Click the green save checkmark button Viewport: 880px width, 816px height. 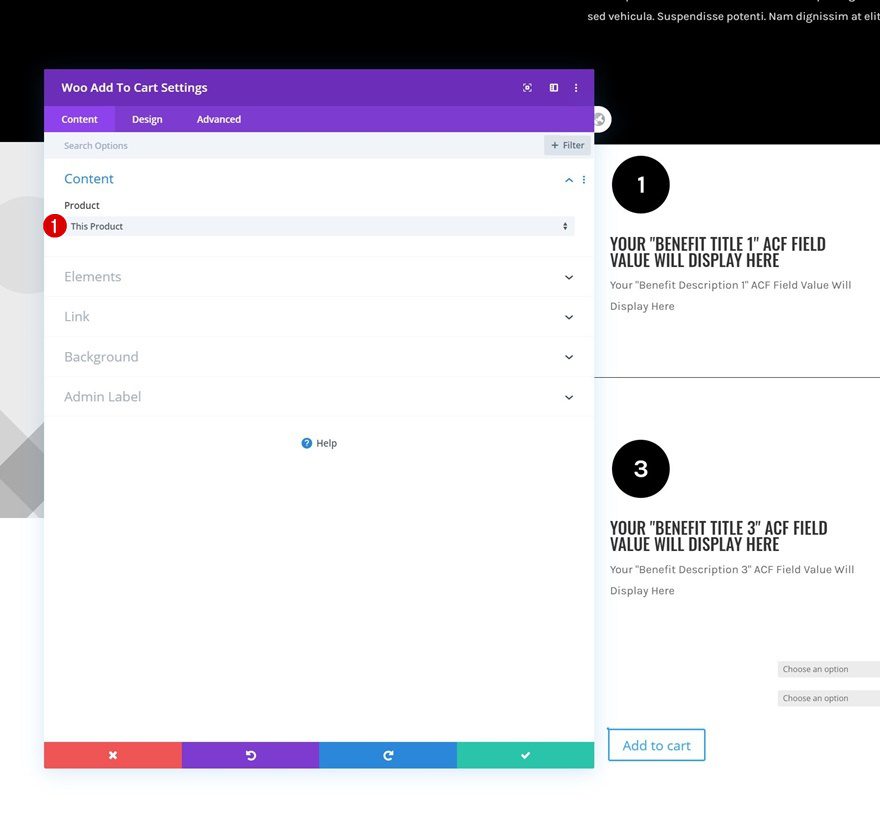525,755
